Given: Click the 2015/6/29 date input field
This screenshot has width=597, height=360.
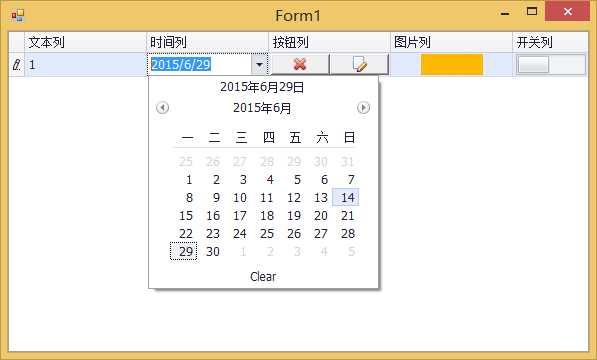Looking at the screenshot, I should [199, 64].
